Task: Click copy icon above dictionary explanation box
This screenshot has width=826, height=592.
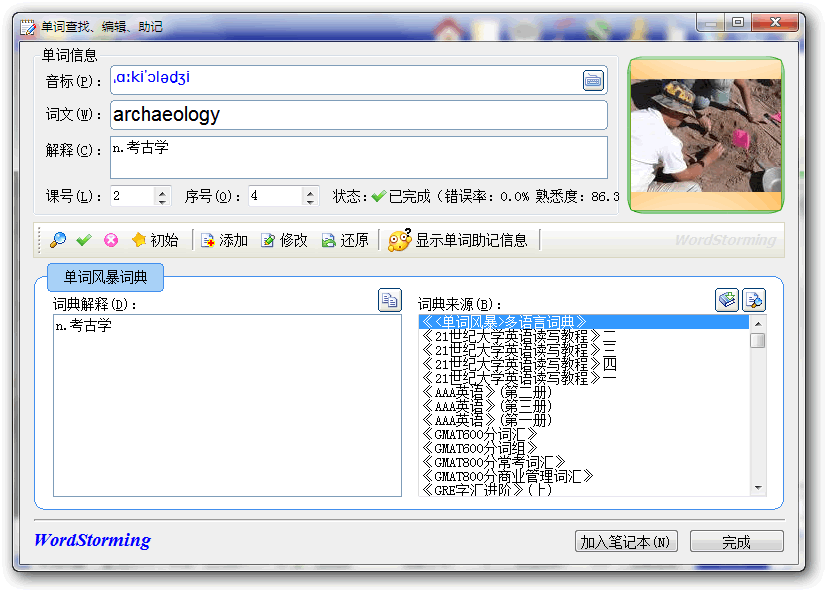Action: tap(389, 299)
